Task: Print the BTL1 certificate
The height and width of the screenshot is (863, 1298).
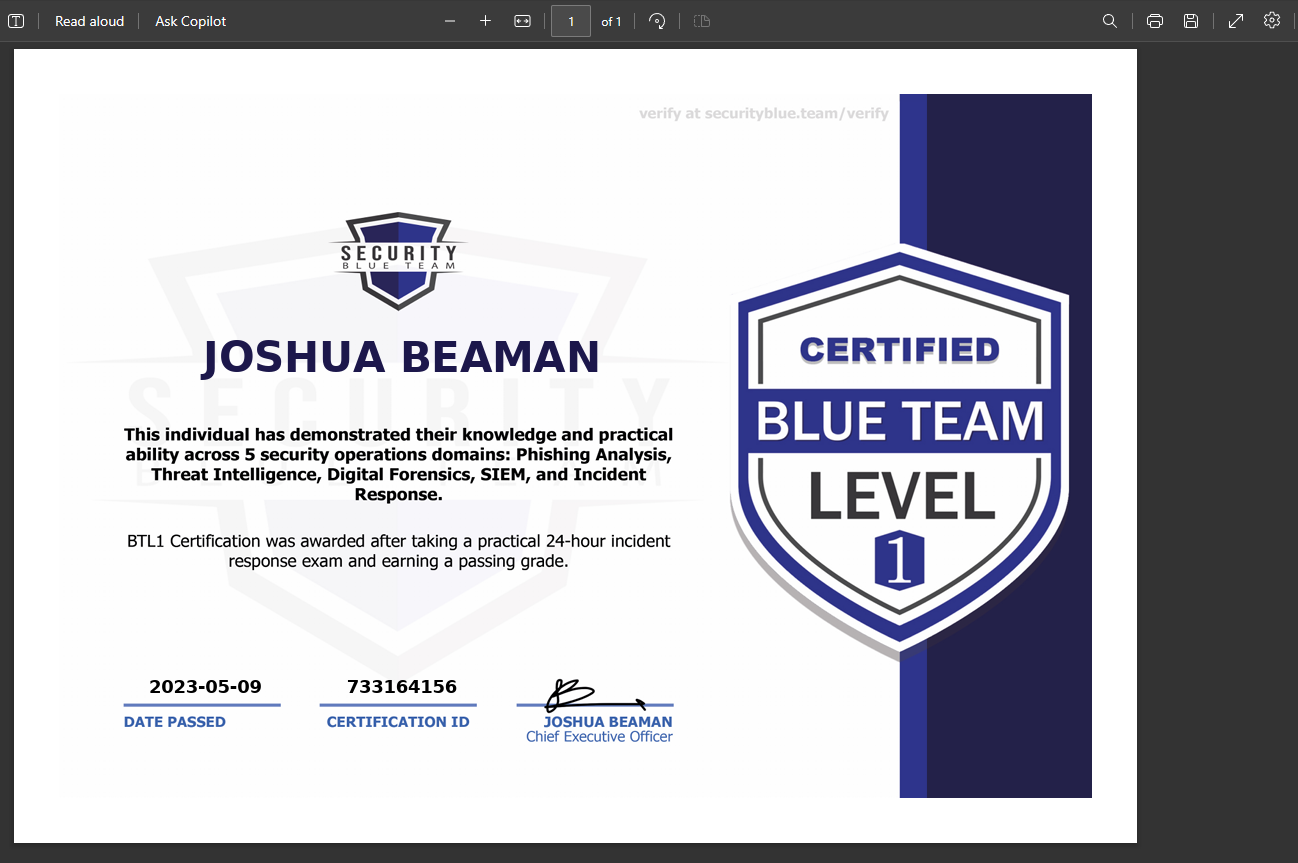Action: tap(1155, 20)
